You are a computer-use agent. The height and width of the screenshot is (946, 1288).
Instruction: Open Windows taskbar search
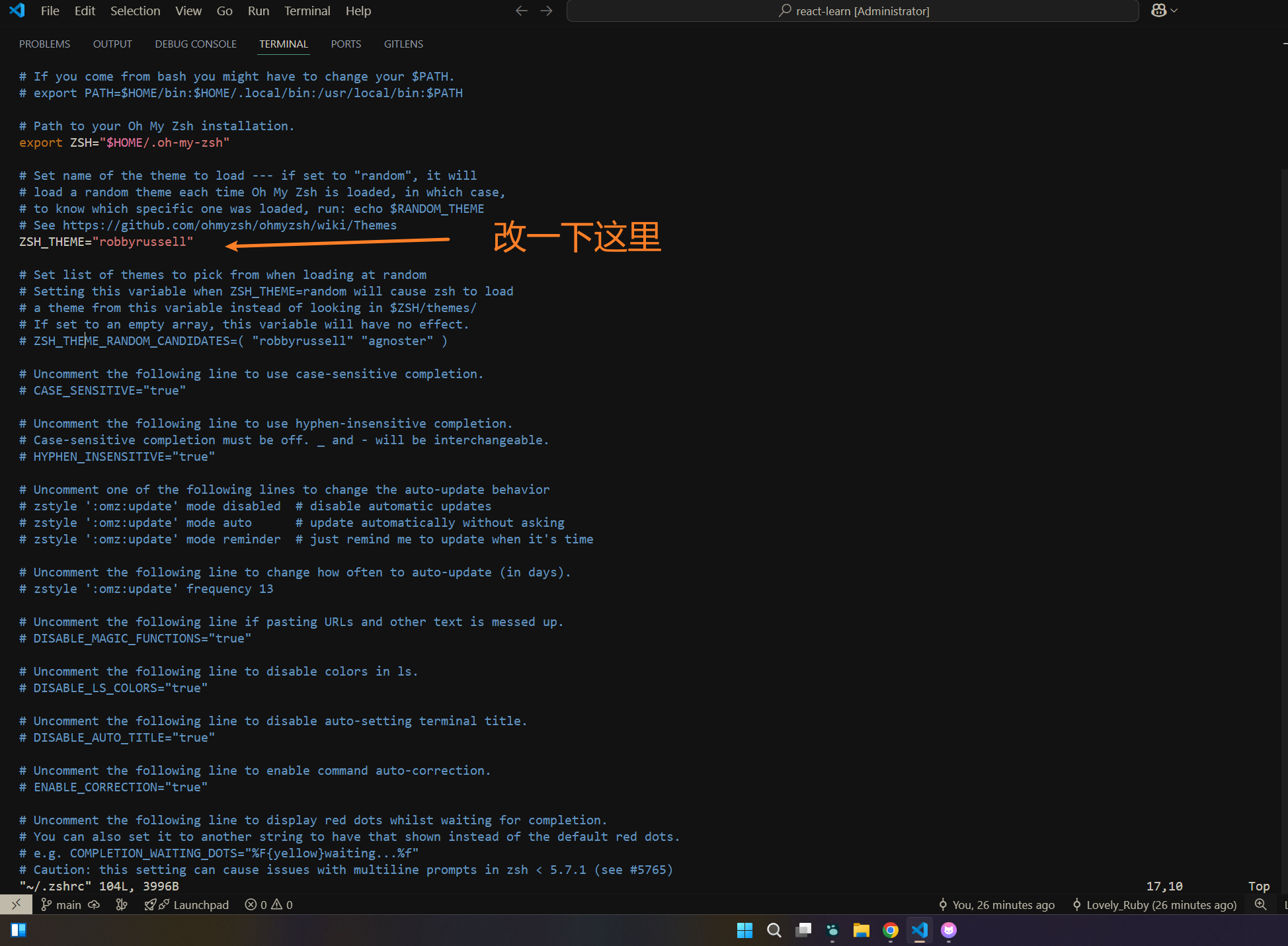click(774, 930)
